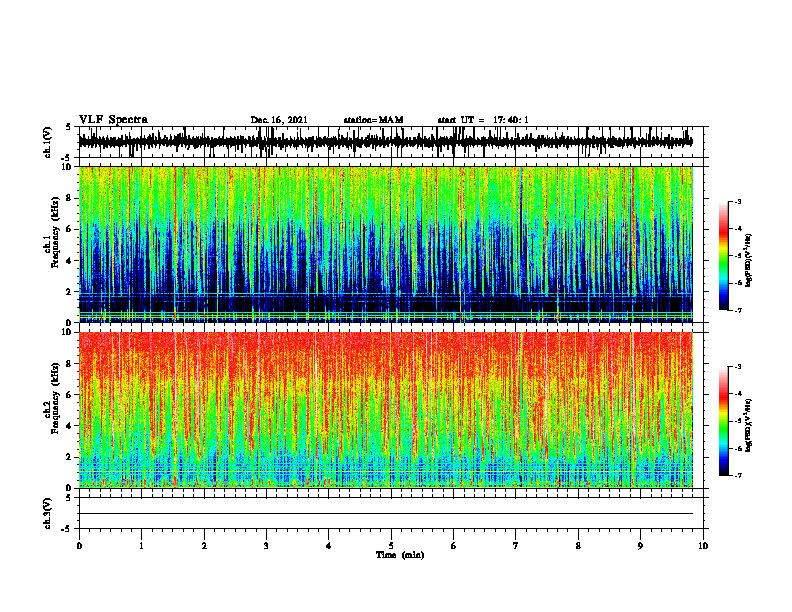
Task: Click the time axis tick label '3'
Action: [x=266, y=546]
